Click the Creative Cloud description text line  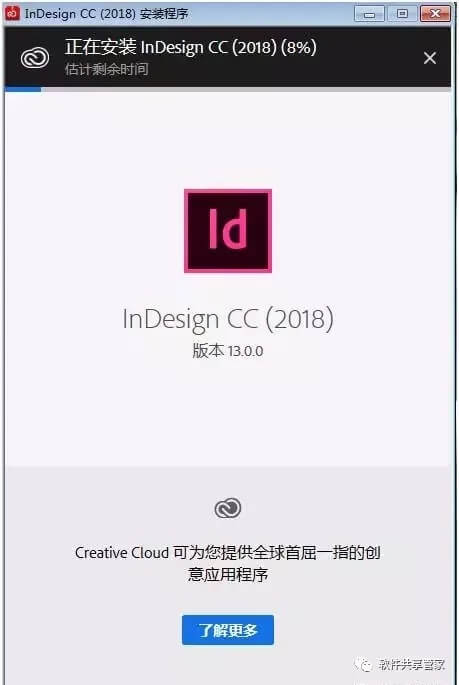[228, 553]
